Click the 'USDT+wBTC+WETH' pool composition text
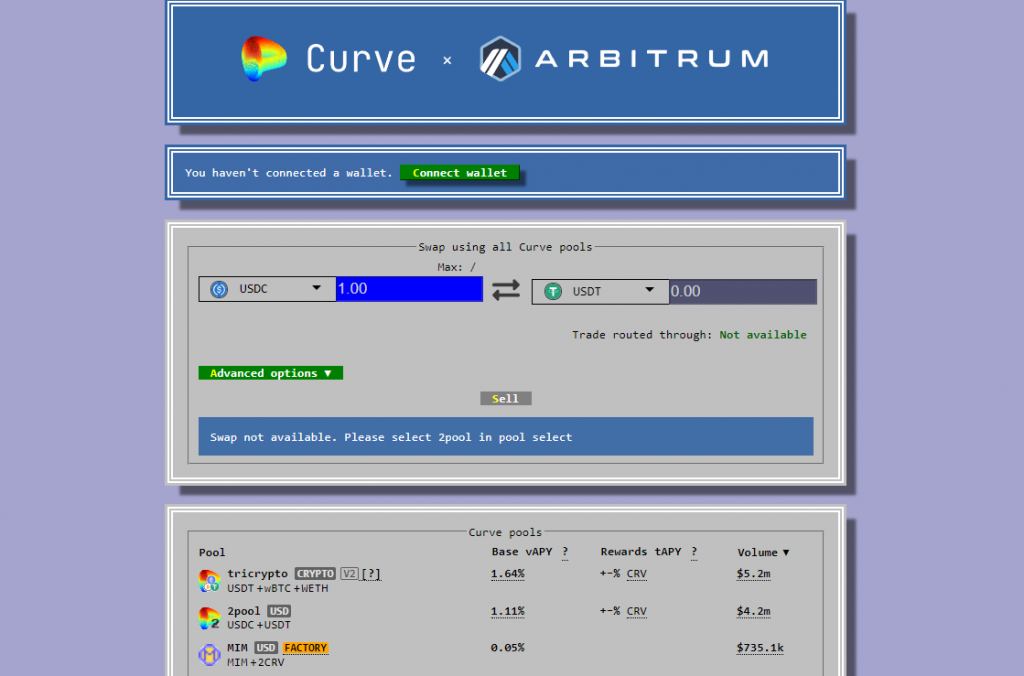 (278, 588)
